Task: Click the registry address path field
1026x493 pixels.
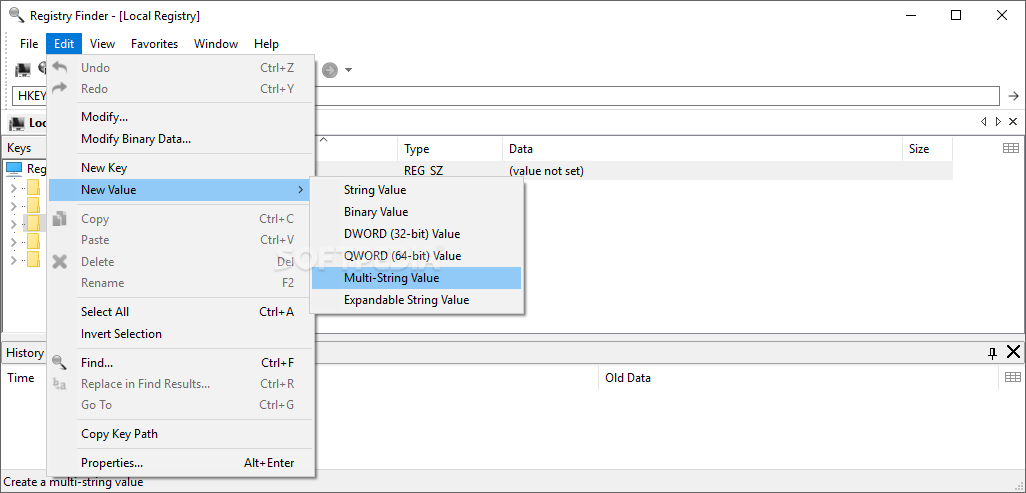Action: [506, 96]
